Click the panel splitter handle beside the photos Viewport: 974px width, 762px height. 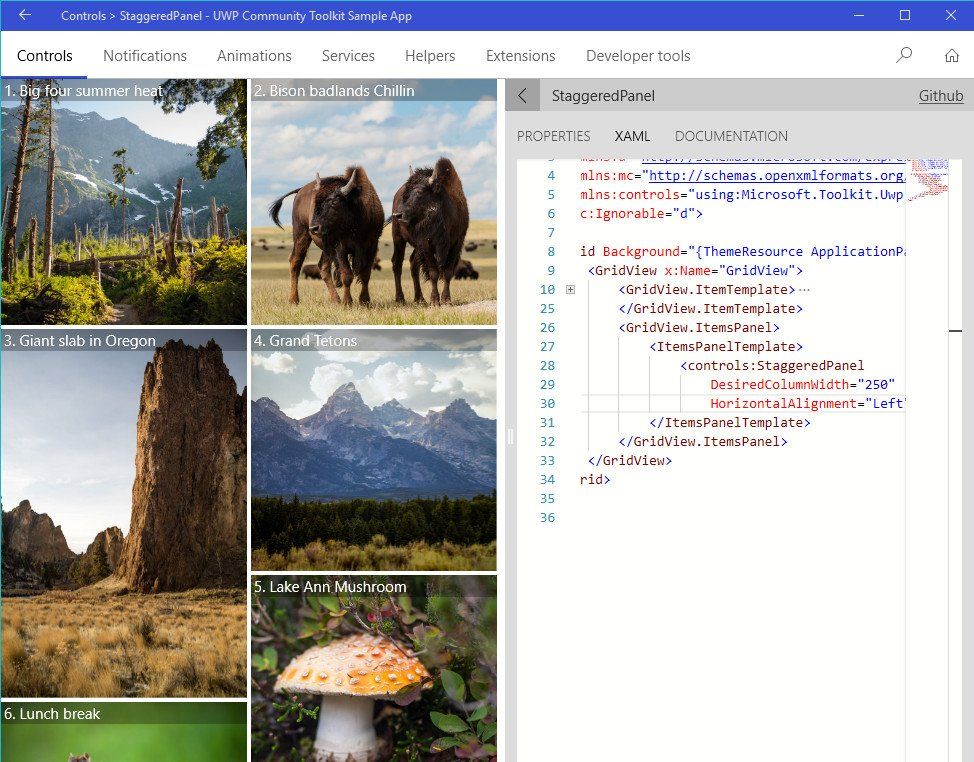pos(509,437)
